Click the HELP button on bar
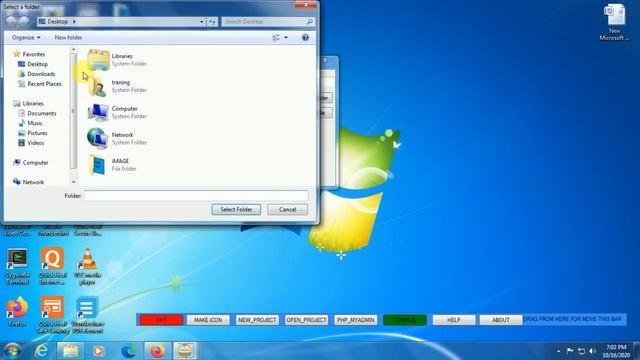Image resolution: width=640 pixels, height=360 pixels. pyautogui.click(x=454, y=320)
